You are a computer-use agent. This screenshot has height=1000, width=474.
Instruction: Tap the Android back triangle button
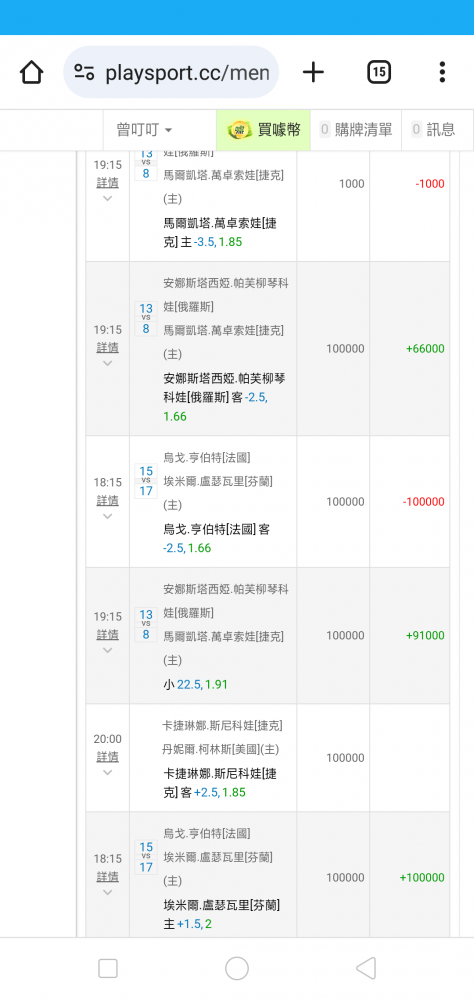366,968
